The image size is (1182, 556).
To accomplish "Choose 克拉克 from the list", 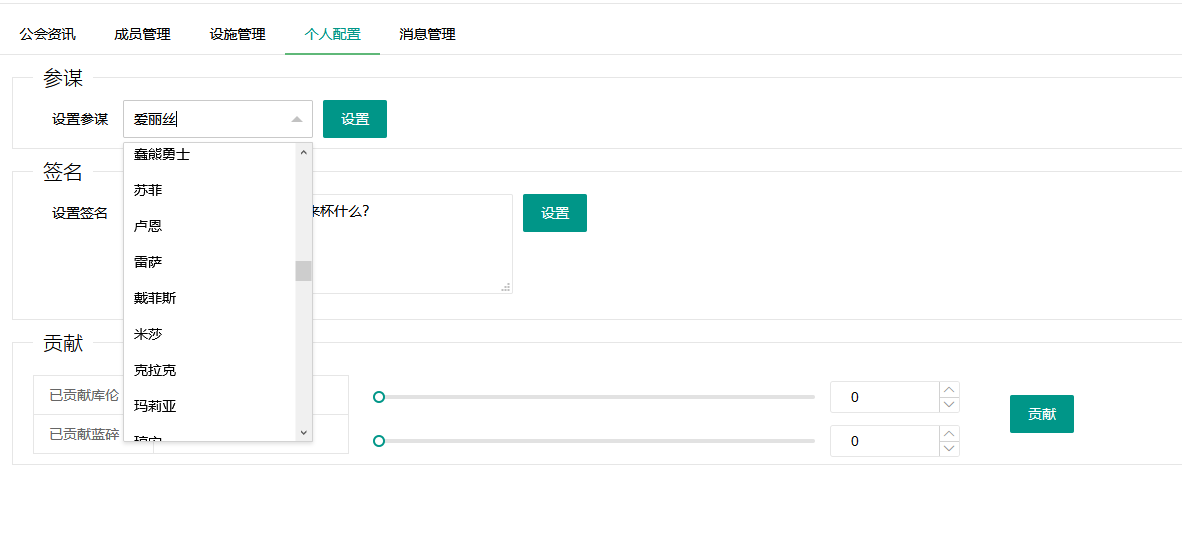I will [210, 371].
